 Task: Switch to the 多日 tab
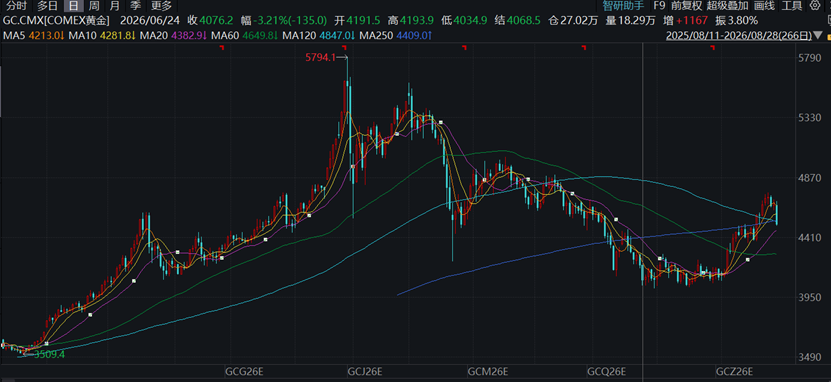47,6
